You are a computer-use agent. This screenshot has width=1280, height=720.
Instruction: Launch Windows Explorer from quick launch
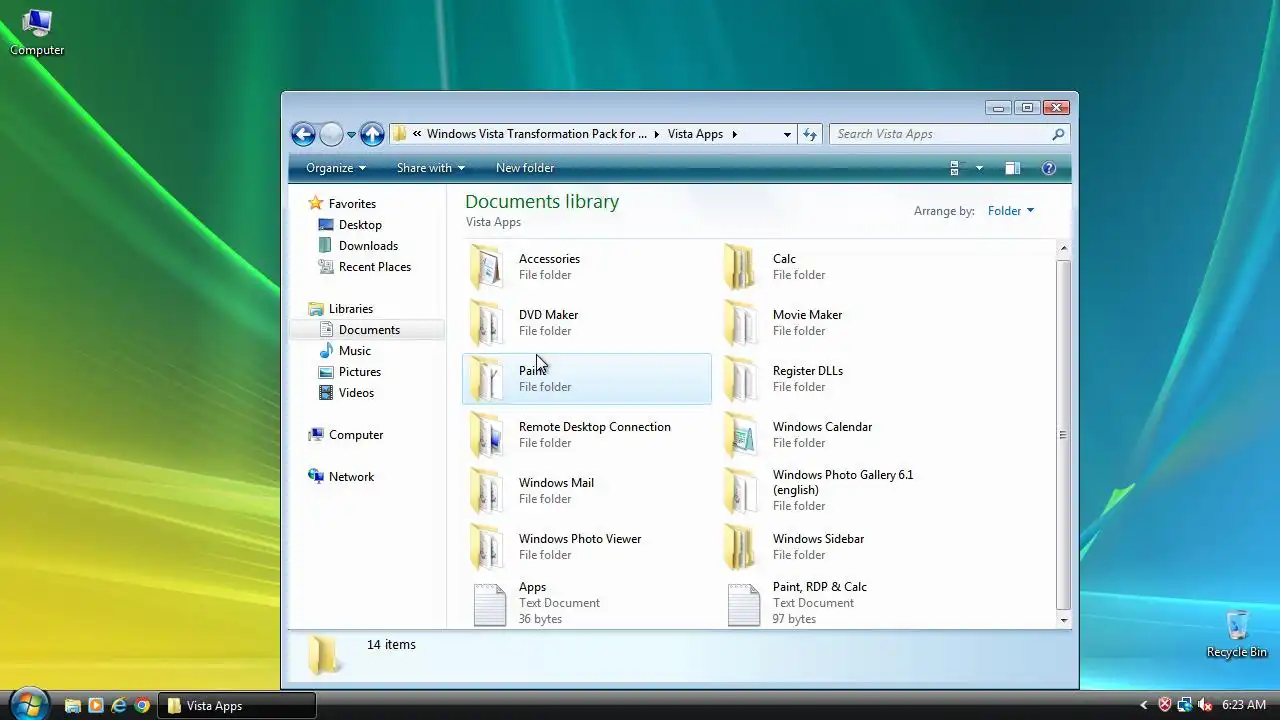coord(72,706)
